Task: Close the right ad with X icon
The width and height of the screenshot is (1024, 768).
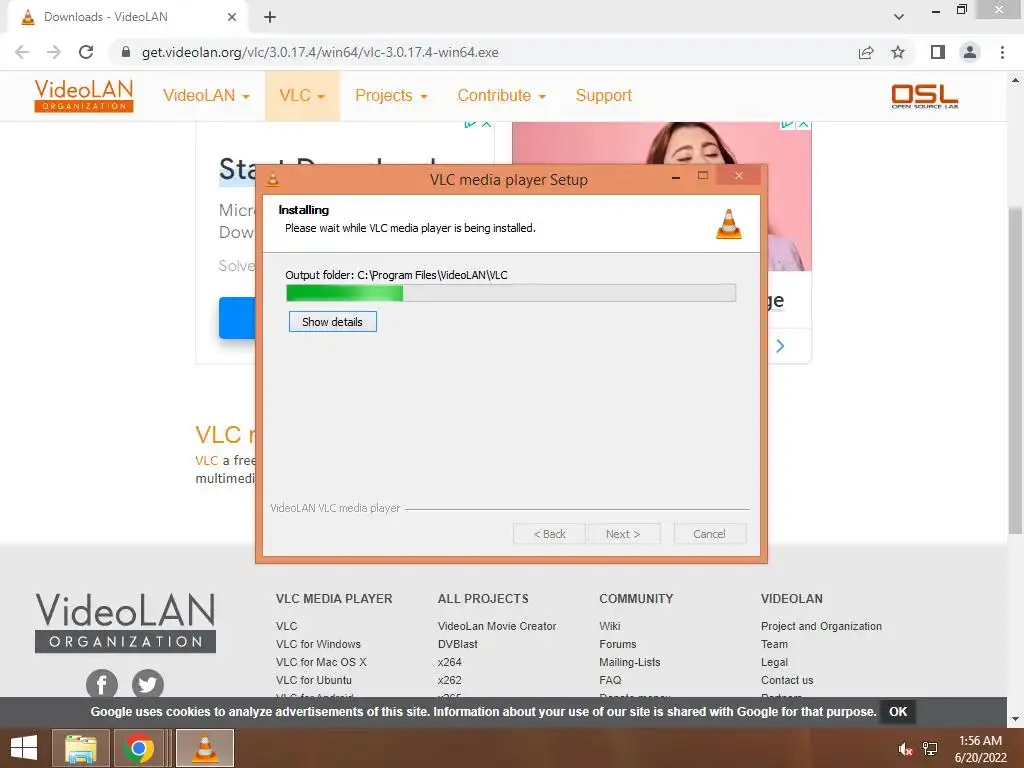Action: [x=804, y=124]
